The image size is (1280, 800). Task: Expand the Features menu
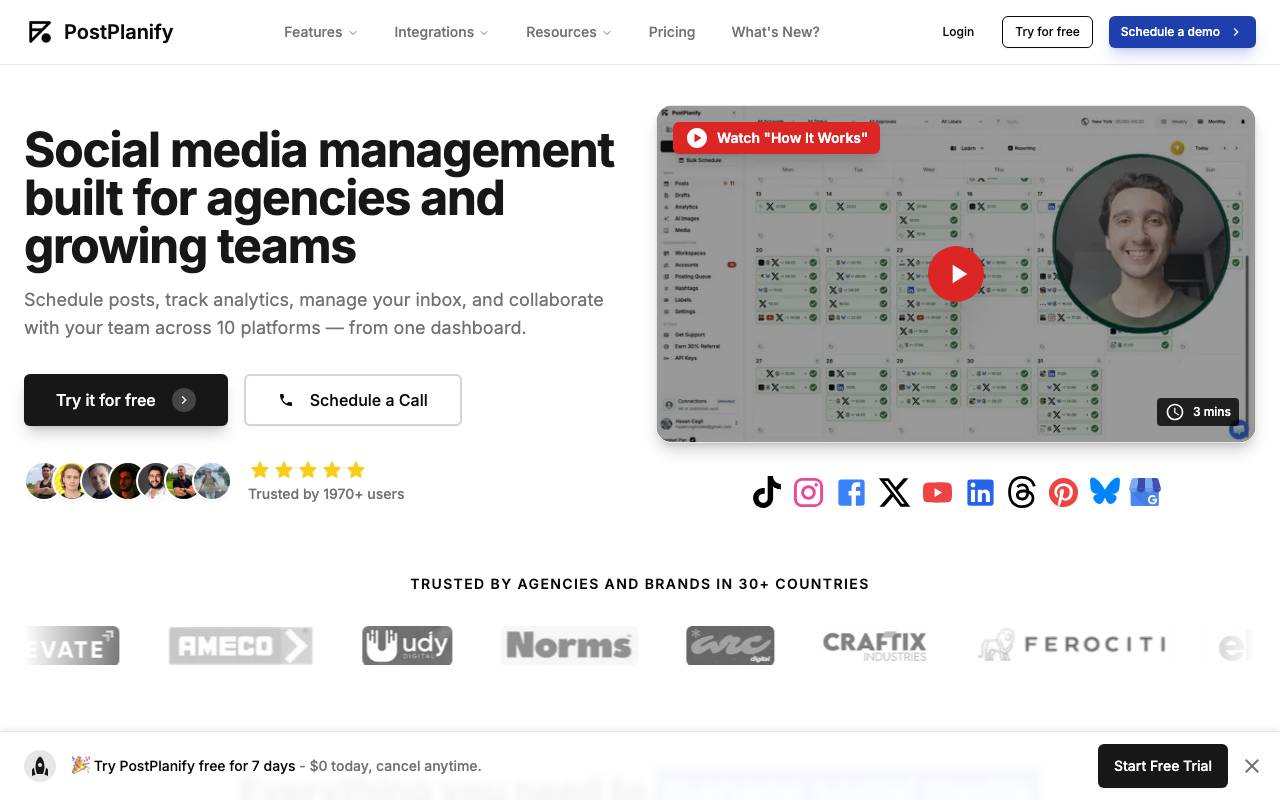pyautogui.click(x=320, y=32)
